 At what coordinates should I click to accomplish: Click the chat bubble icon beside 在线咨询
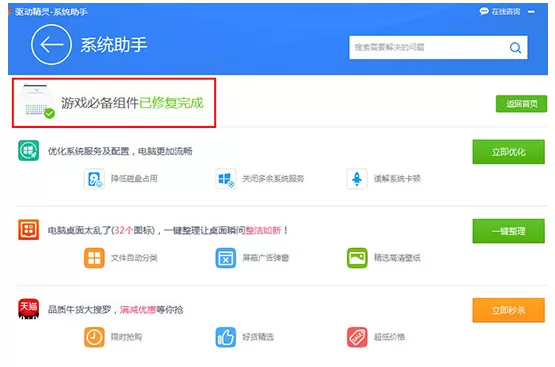[x=484, y=11]
